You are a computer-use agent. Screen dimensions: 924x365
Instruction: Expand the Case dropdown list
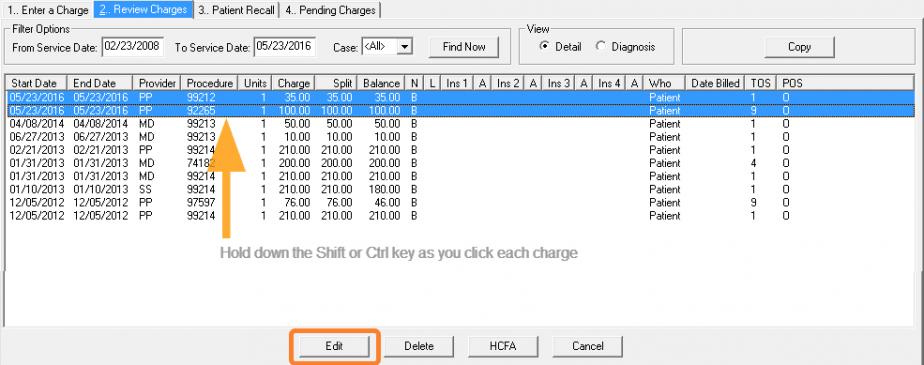click(x=404, y=47)
